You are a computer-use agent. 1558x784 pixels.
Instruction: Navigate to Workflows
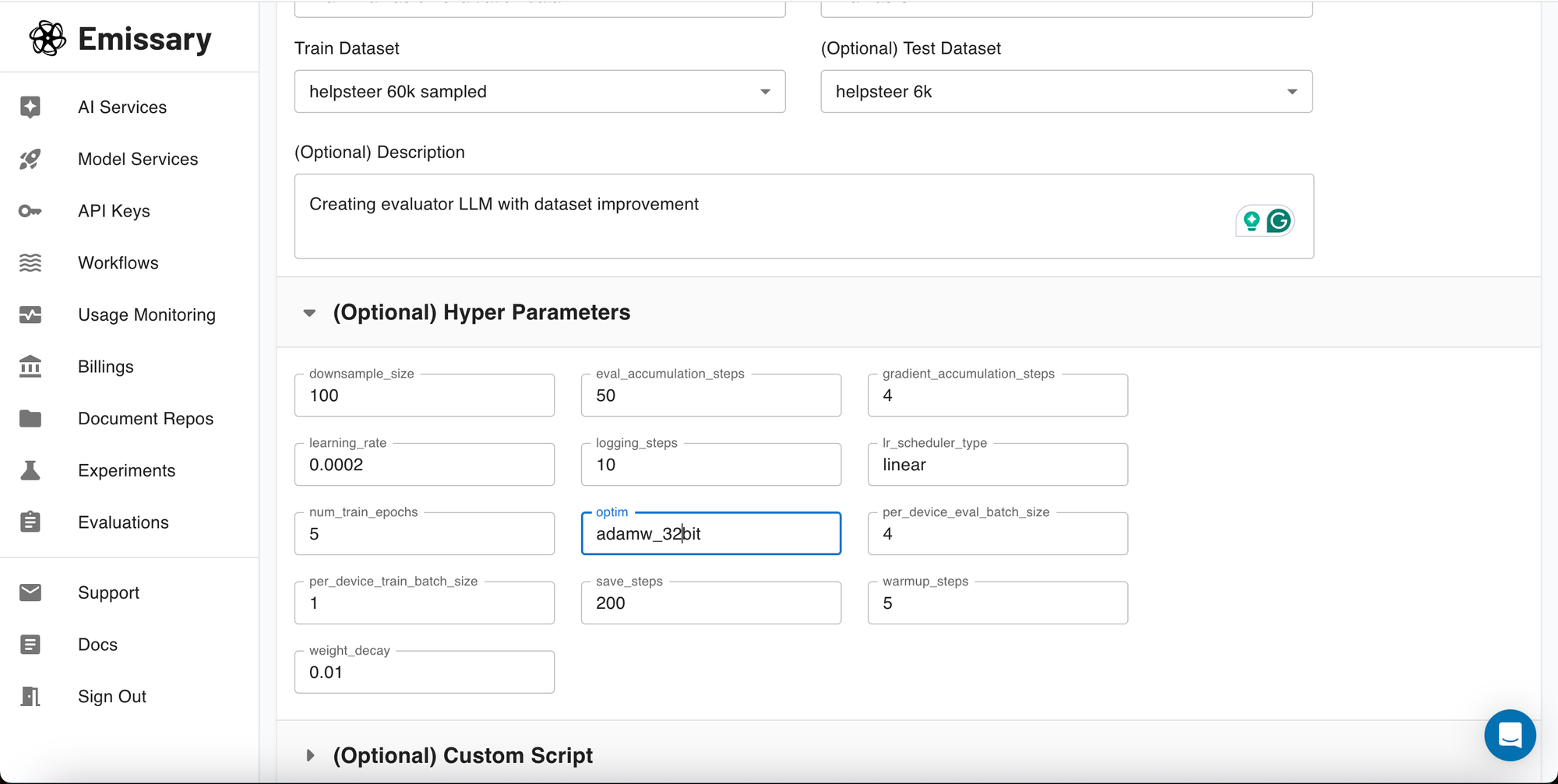click(x=118, y=263)
